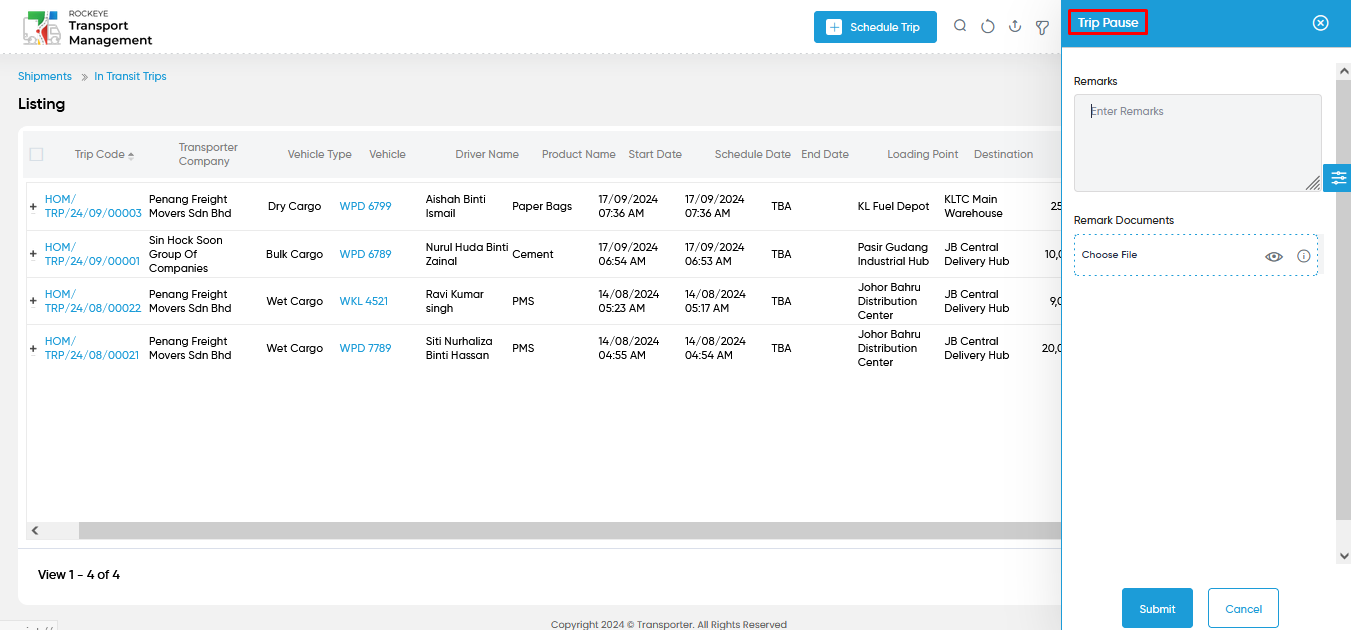The height and width of the screenshot is (630, 1351).
Task: Expand row HOM/TRP/24/09/00003 with plus icon
Action: click(x=33, y=207)
